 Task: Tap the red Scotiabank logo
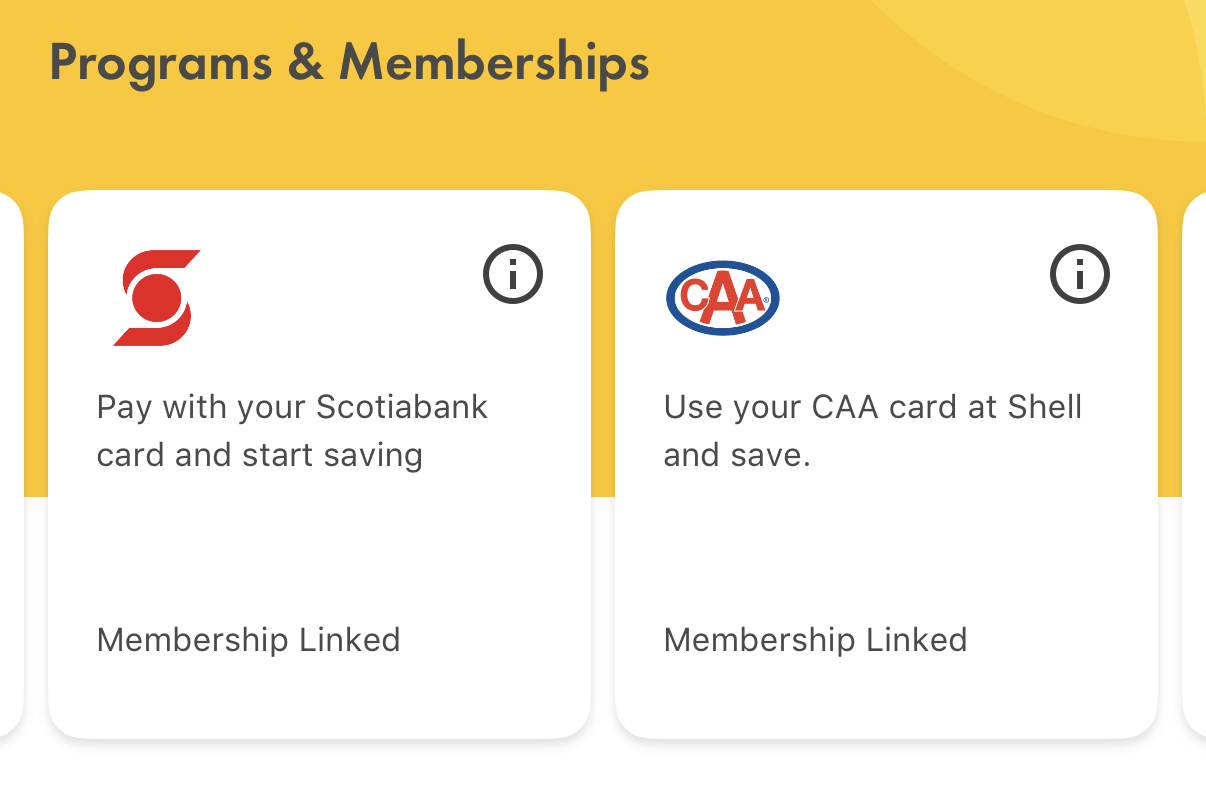[157, 298]
